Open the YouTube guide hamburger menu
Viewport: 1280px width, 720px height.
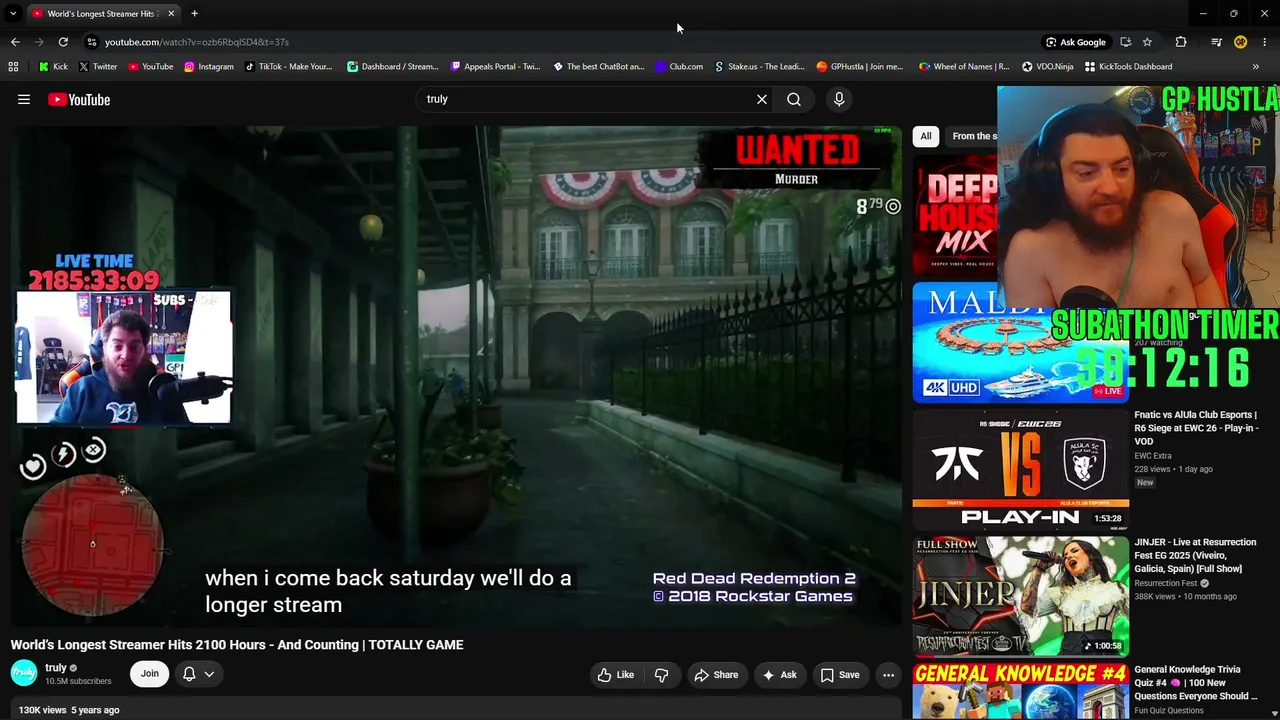click(x=24, y=99)
